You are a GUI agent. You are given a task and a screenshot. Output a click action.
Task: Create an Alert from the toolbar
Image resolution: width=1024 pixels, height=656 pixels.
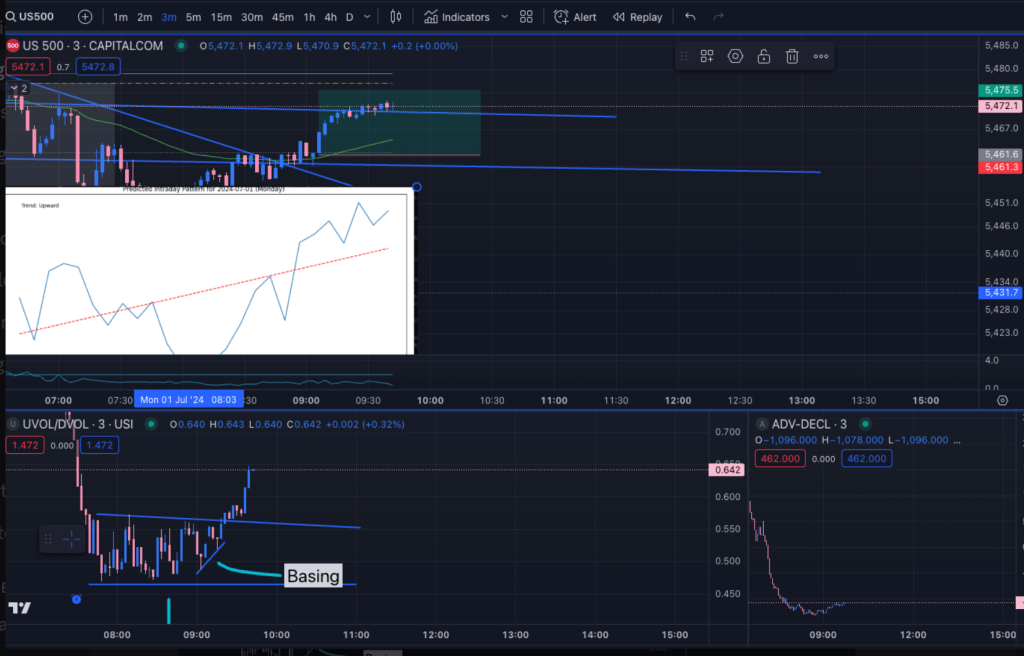coord(575,17)
